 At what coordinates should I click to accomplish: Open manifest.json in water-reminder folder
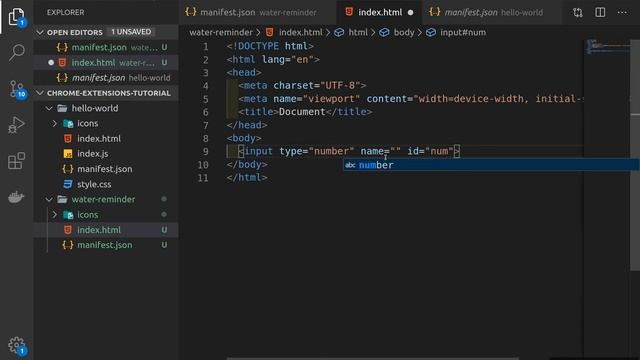[106, 245]
